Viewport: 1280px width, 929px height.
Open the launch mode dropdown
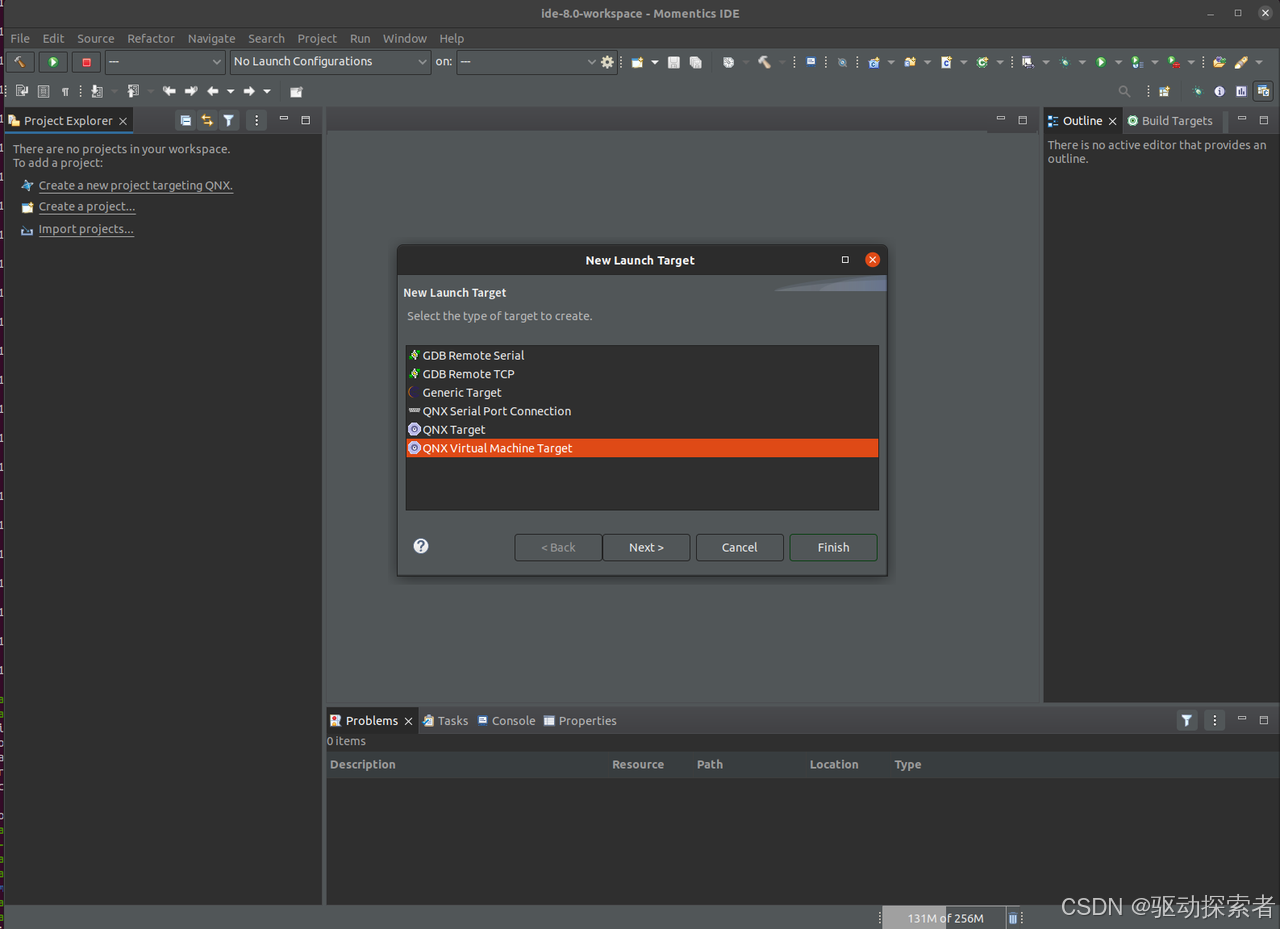pos(165,62)
